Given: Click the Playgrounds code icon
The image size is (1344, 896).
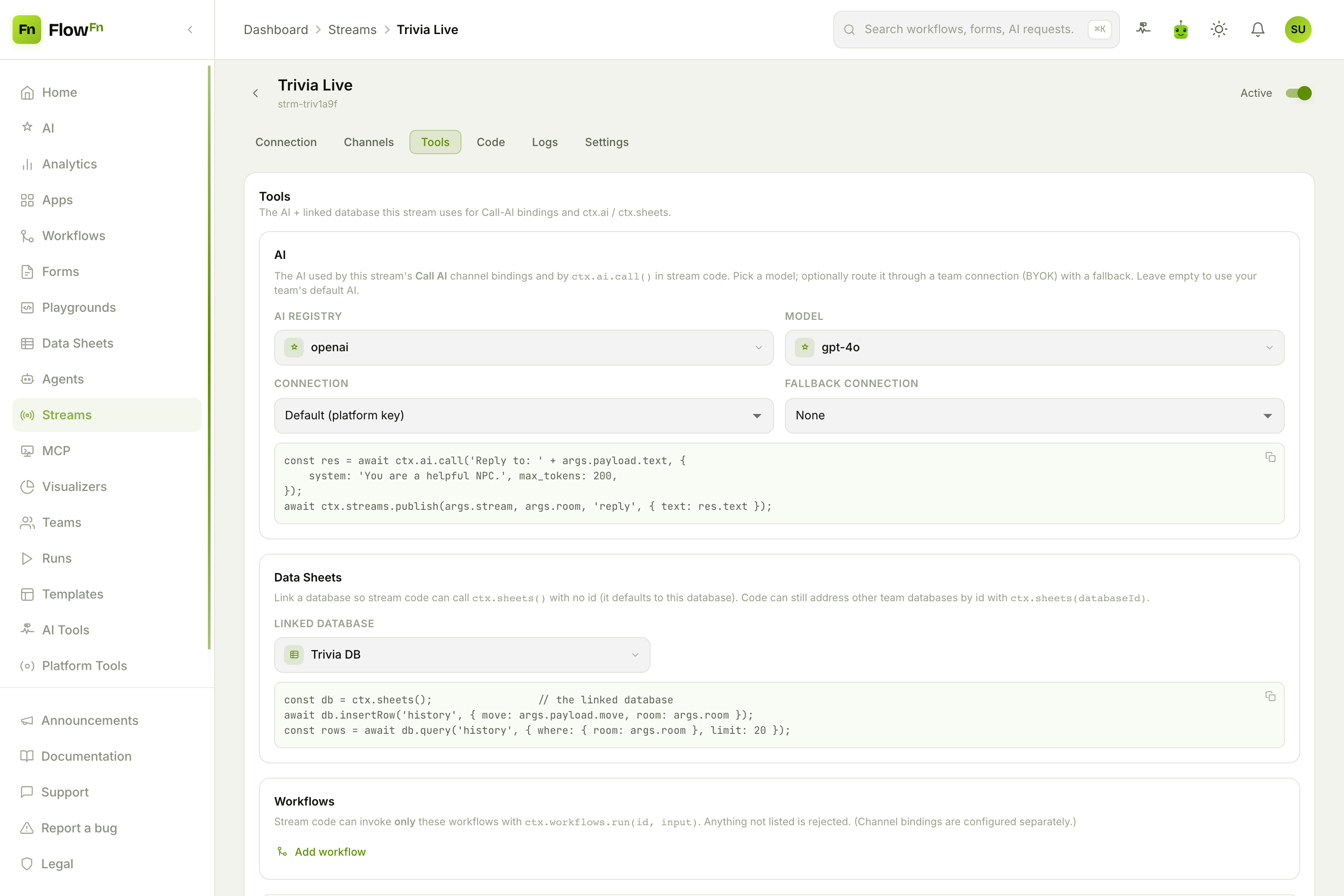Looking at the screenshot, I should click(27, 307).
